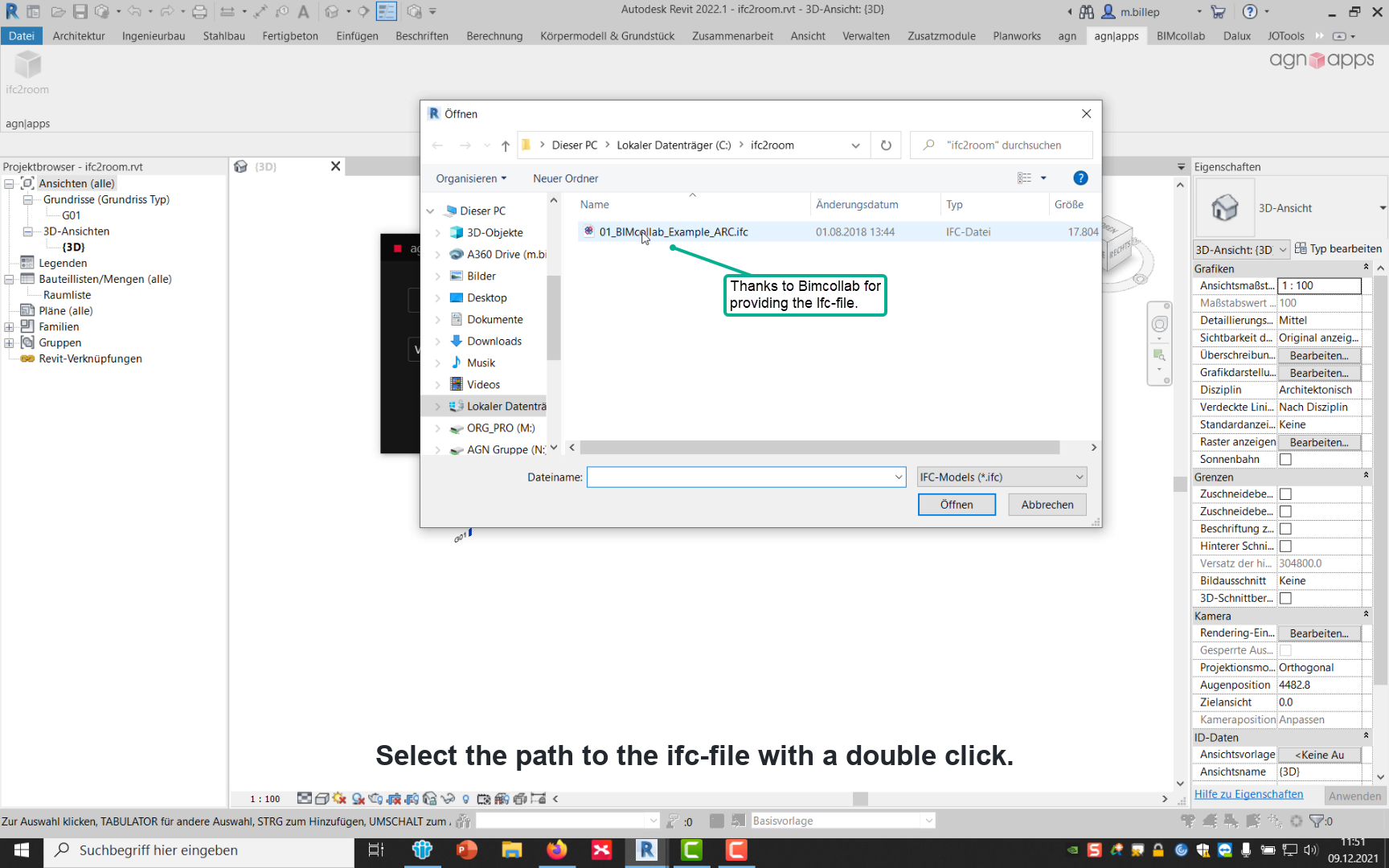Viewport: 1389px width, 868px height.
Task: Click the Eigenschaften panel vertical scrollbar
Action: pyautogui.click(x=1380, y=482)
